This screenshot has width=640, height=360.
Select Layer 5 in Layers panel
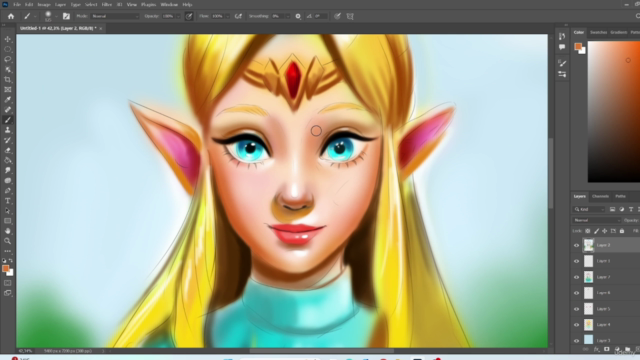tap(605, 309)
